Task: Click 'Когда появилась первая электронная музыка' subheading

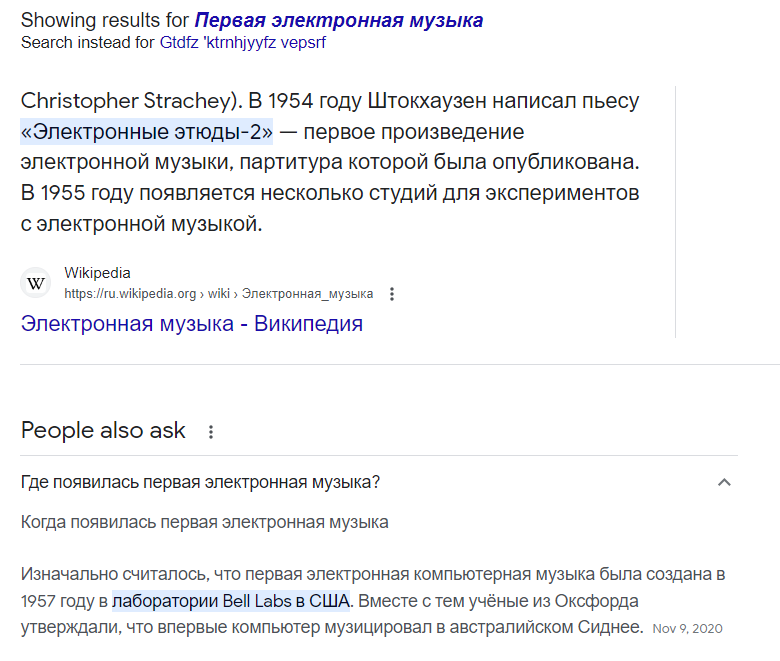Action: click(x=205, y=522)
